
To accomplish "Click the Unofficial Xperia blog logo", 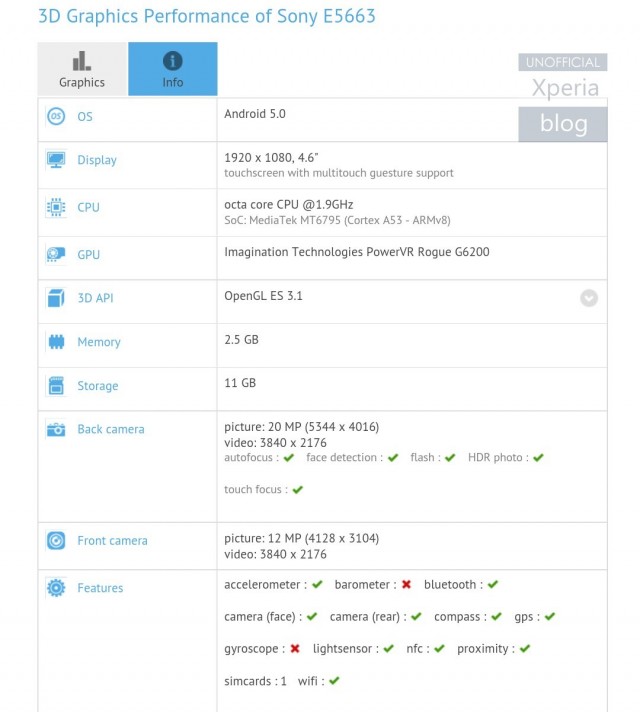I will [x=562, y=98].
